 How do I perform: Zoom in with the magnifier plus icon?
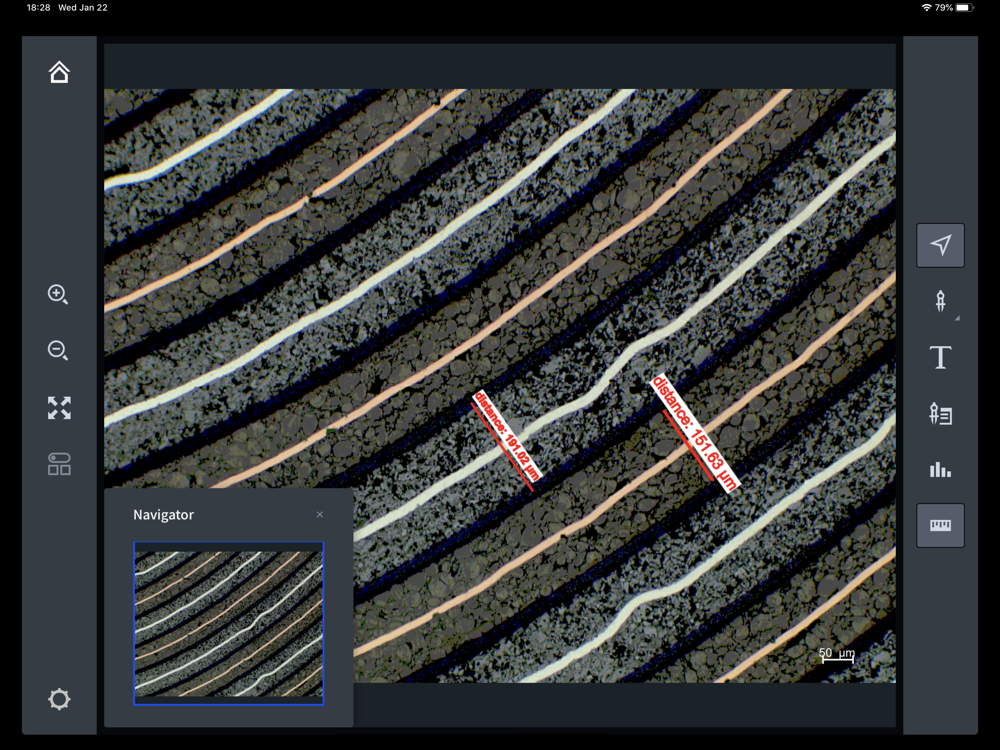58,294
